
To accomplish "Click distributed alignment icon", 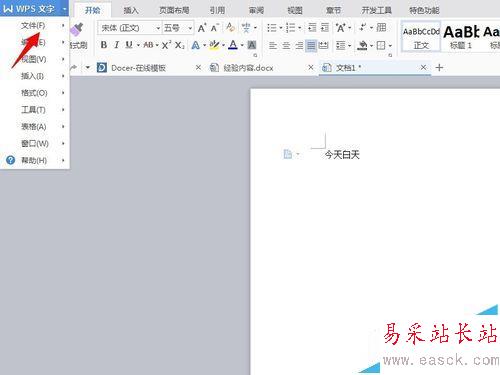I will click(x=323, y=45).
